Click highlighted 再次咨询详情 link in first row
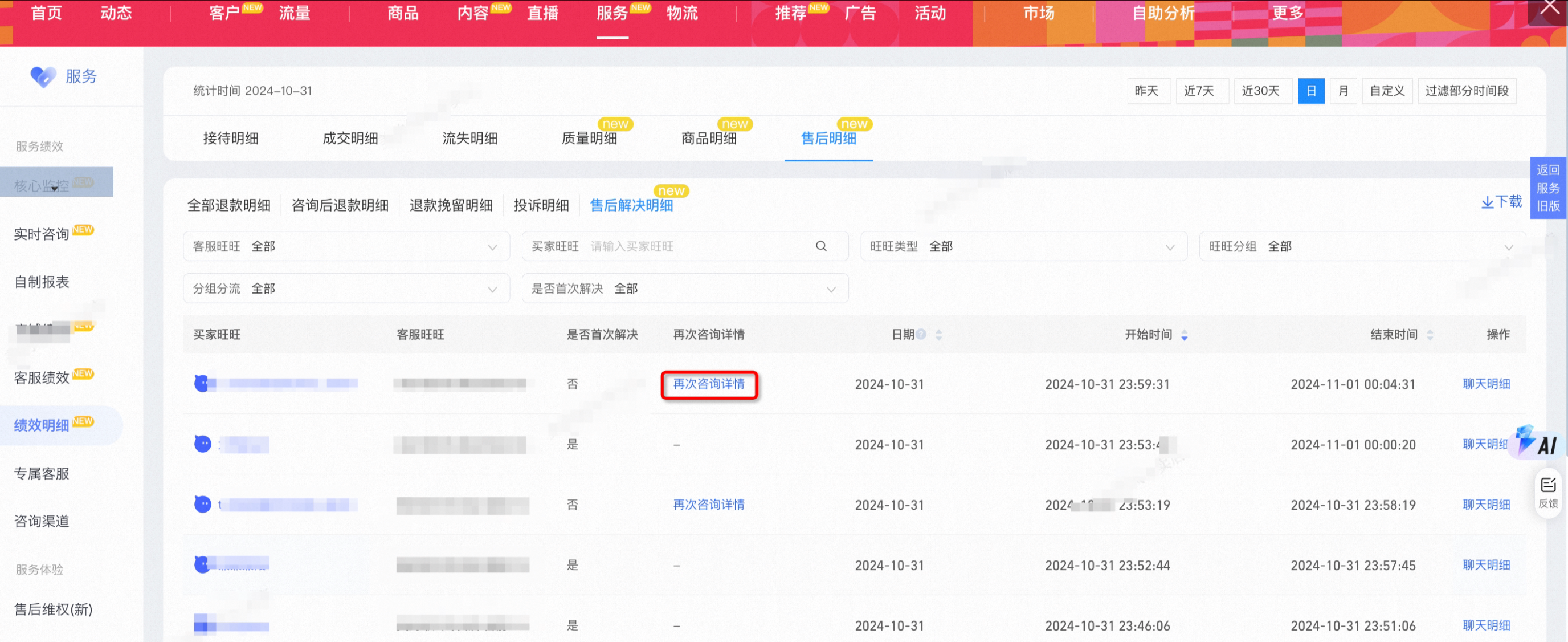Image resolution: width=1568 pixels, height=642 pixels. (x=709, y=384)
